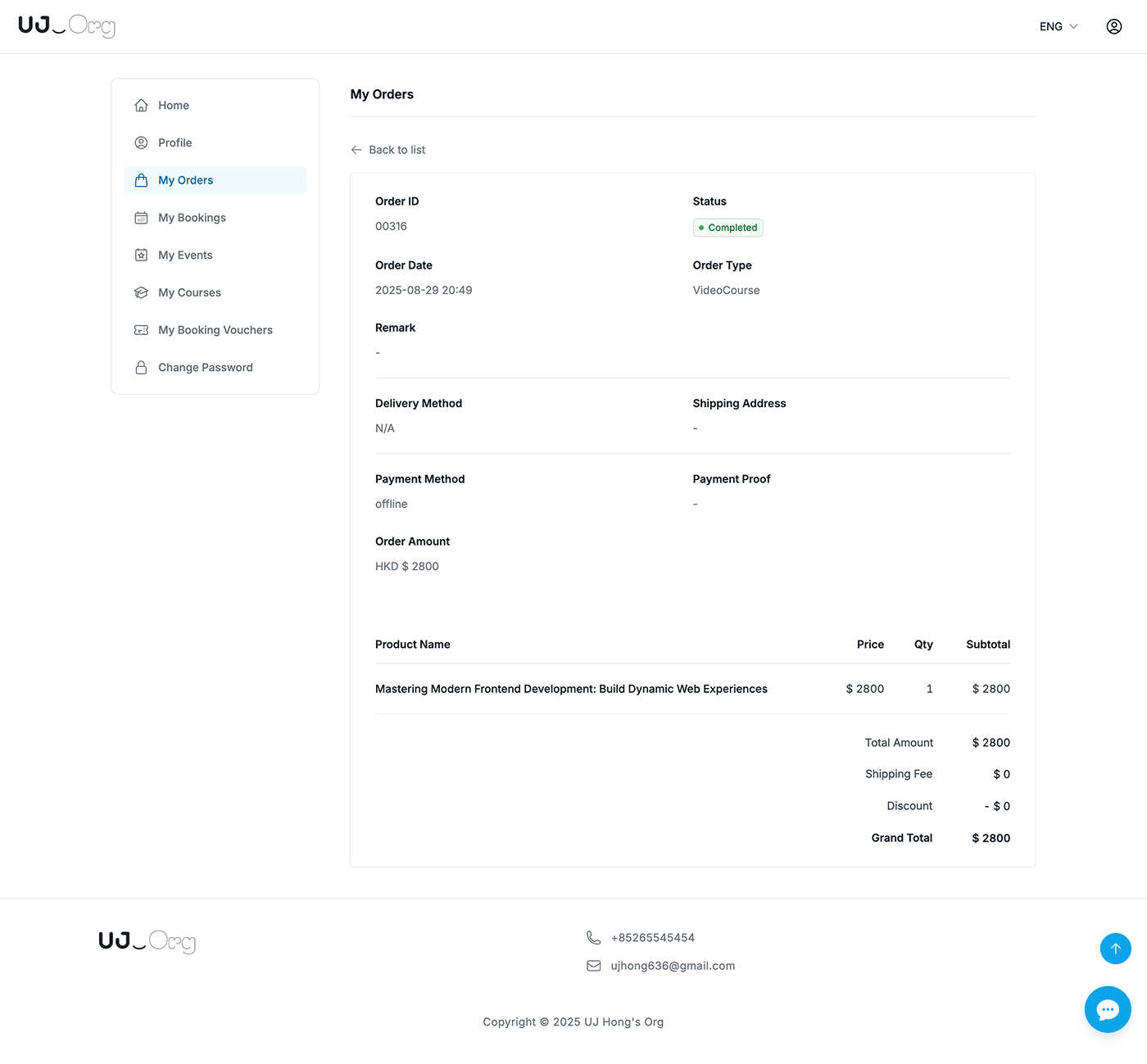The width and height of the screenshot is (1147, 1064).
Task: Click the padlock Change Password icon
Action: point(141,368)
